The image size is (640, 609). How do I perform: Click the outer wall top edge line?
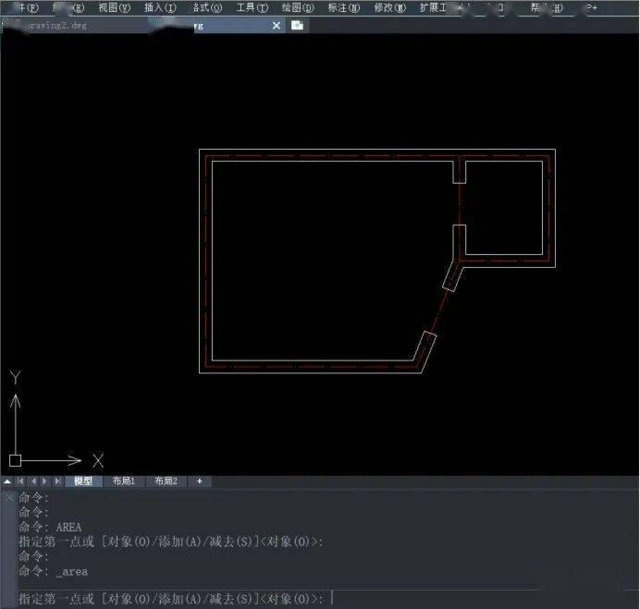click(377, 150)
